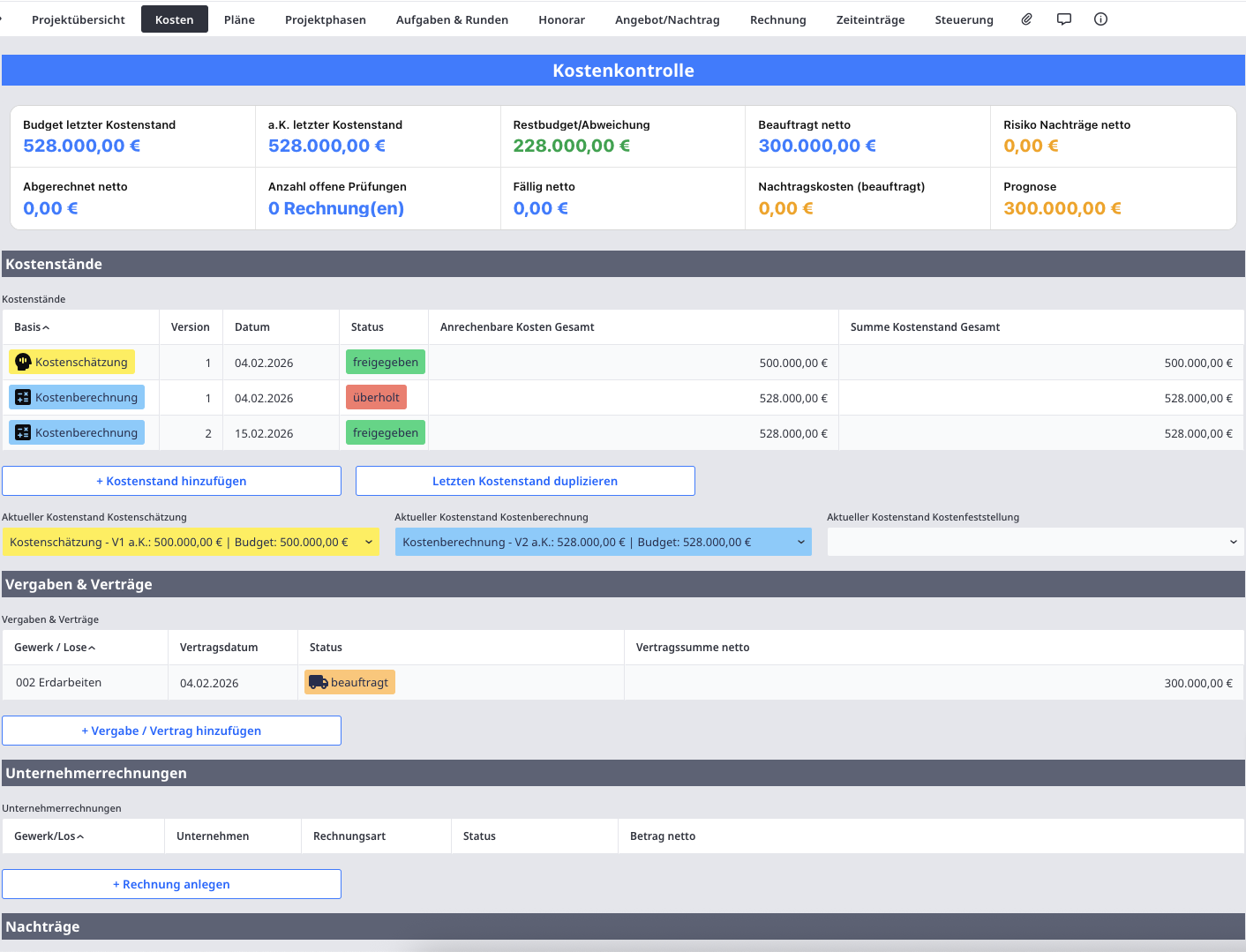Open Aktueller Kostenstand Kostenberechnung dropdown
Viewport: 1246px width, 952px height.
(x=603, y=542)
